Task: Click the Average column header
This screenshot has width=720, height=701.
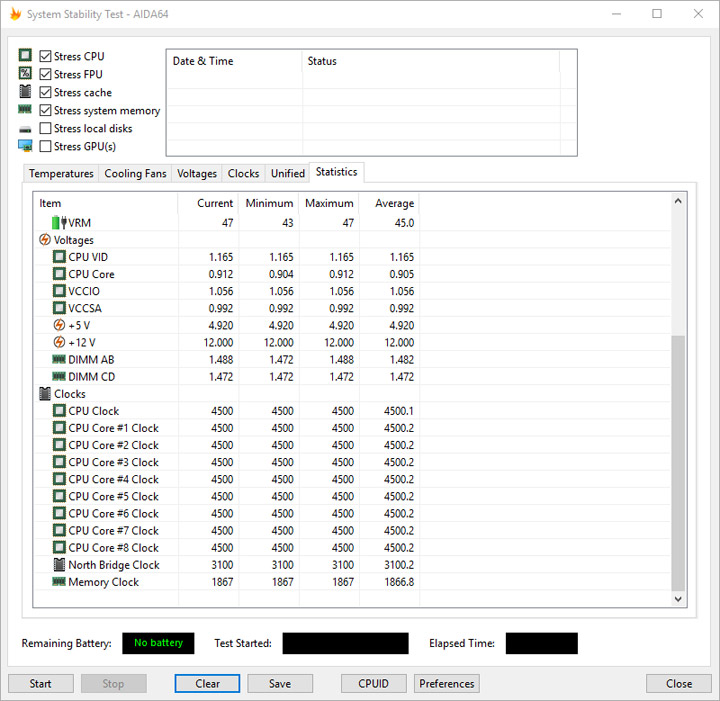Action: [389, 203]
